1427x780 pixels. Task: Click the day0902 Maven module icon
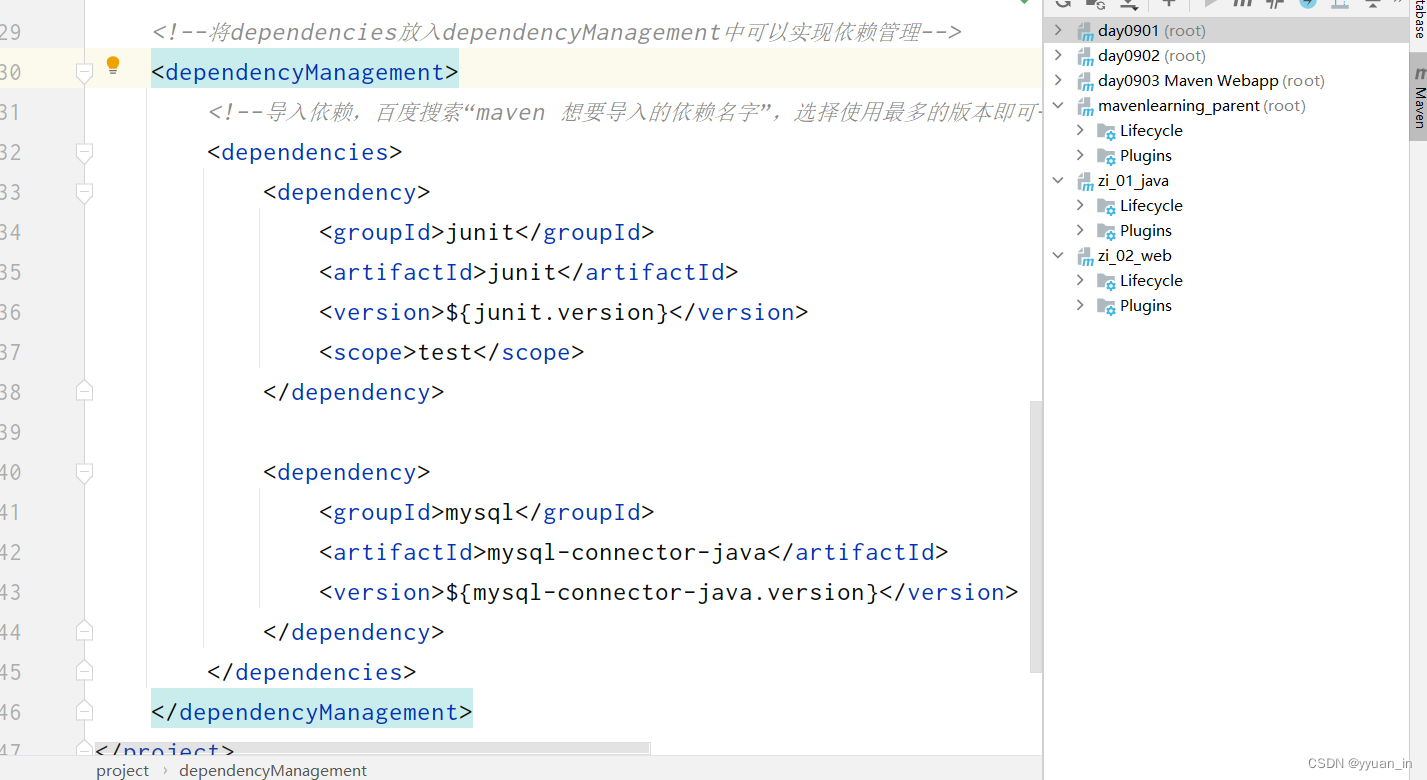pyautogui.click(x=1085, y=56)
